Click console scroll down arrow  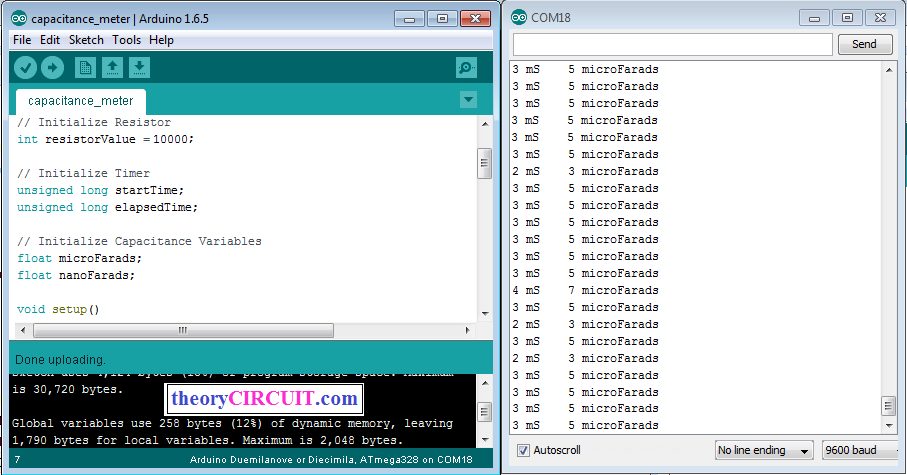(x=485, y=440)
